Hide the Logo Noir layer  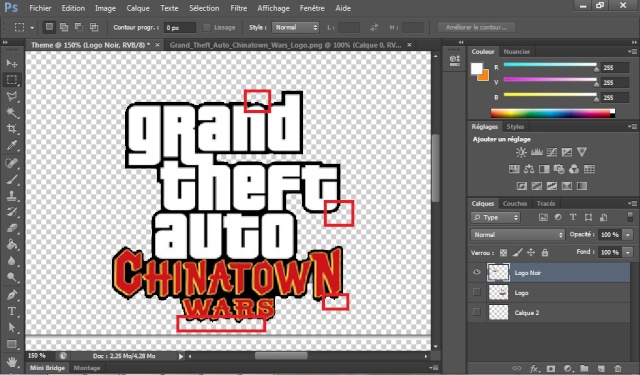tap(476, 272)
